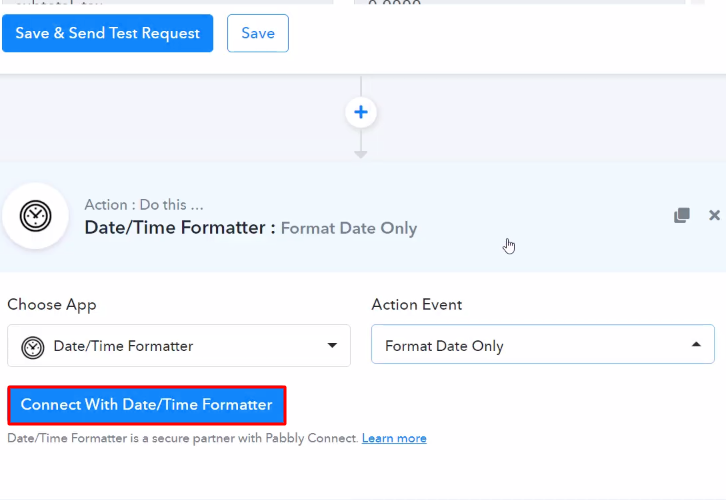This screenshot has height=500, width=726.
Task: Click the Save button
Action: [x=258, y=33]
